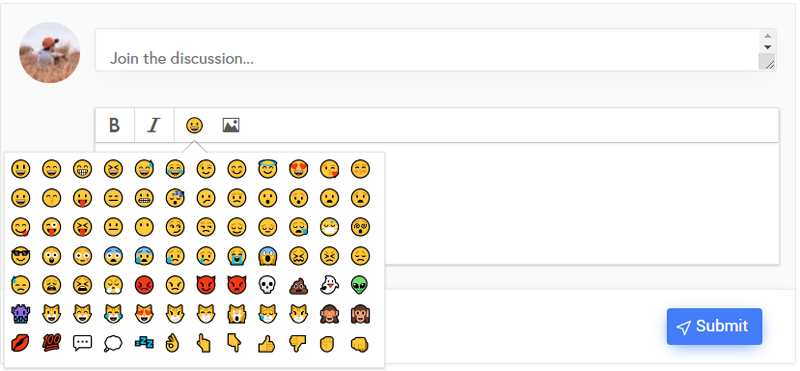This screenshot has width=800, height=371.
Task: Close the emoji picker via smiley button
Action: 194,125
